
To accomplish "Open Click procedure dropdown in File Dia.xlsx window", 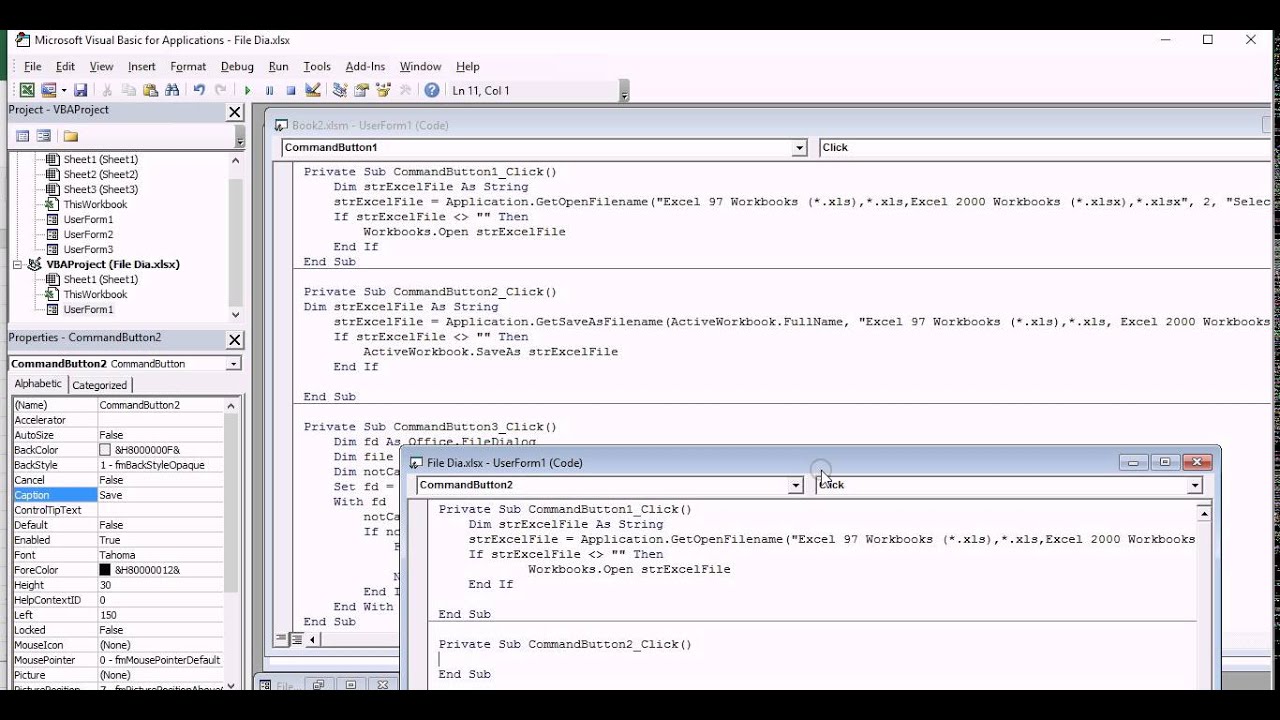I will click(x=1194, y=485).
